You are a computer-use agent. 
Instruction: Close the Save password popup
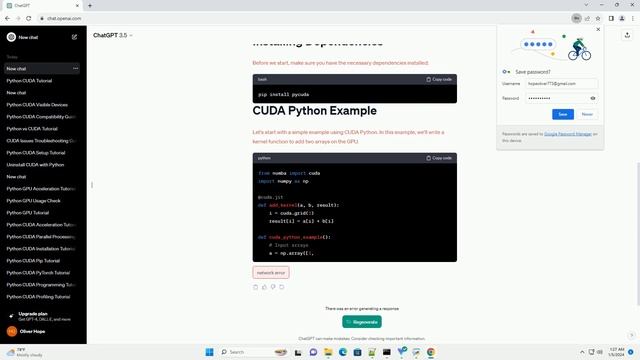pyautogui.click(x=598, y=29)
